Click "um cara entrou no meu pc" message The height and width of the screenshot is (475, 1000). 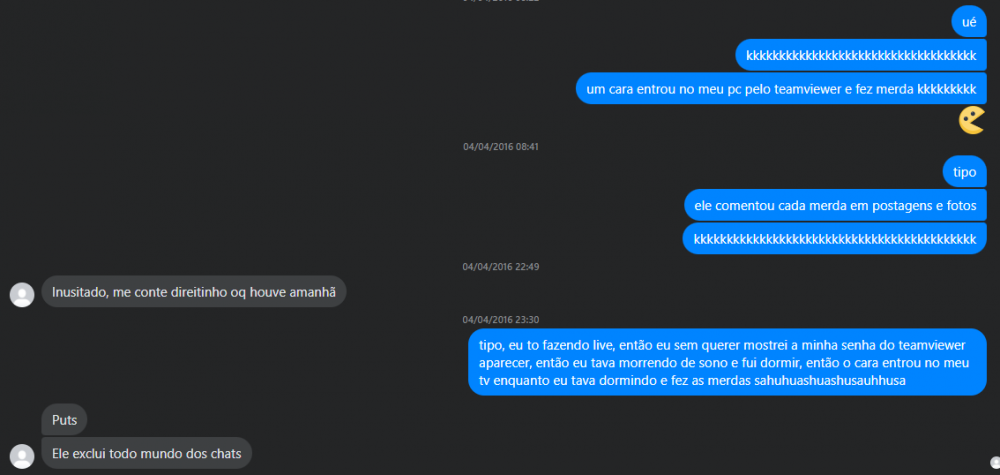click(781, 89)
